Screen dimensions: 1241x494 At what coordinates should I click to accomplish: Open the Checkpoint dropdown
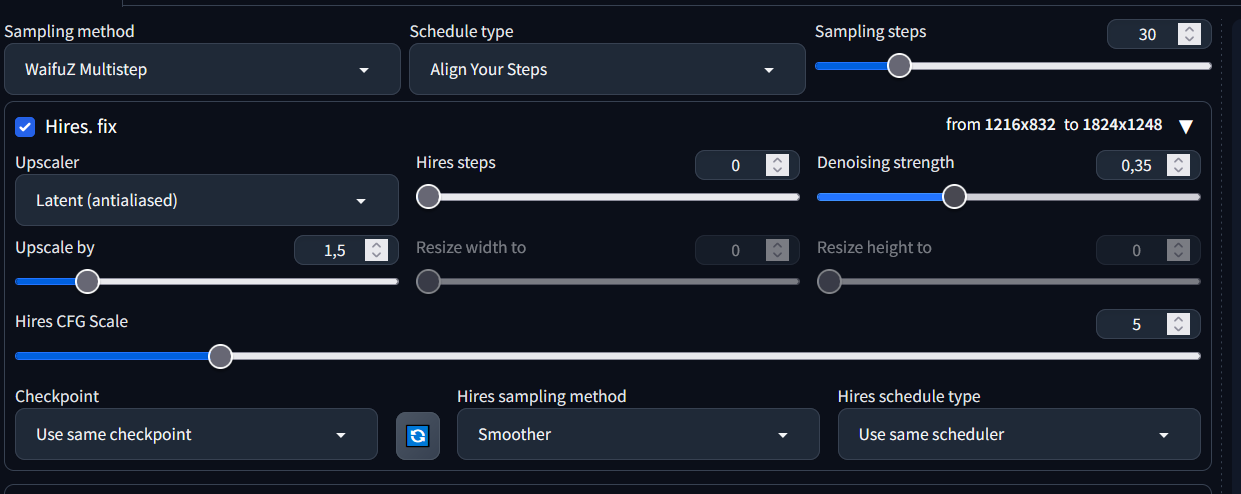(x=197, y=434)
